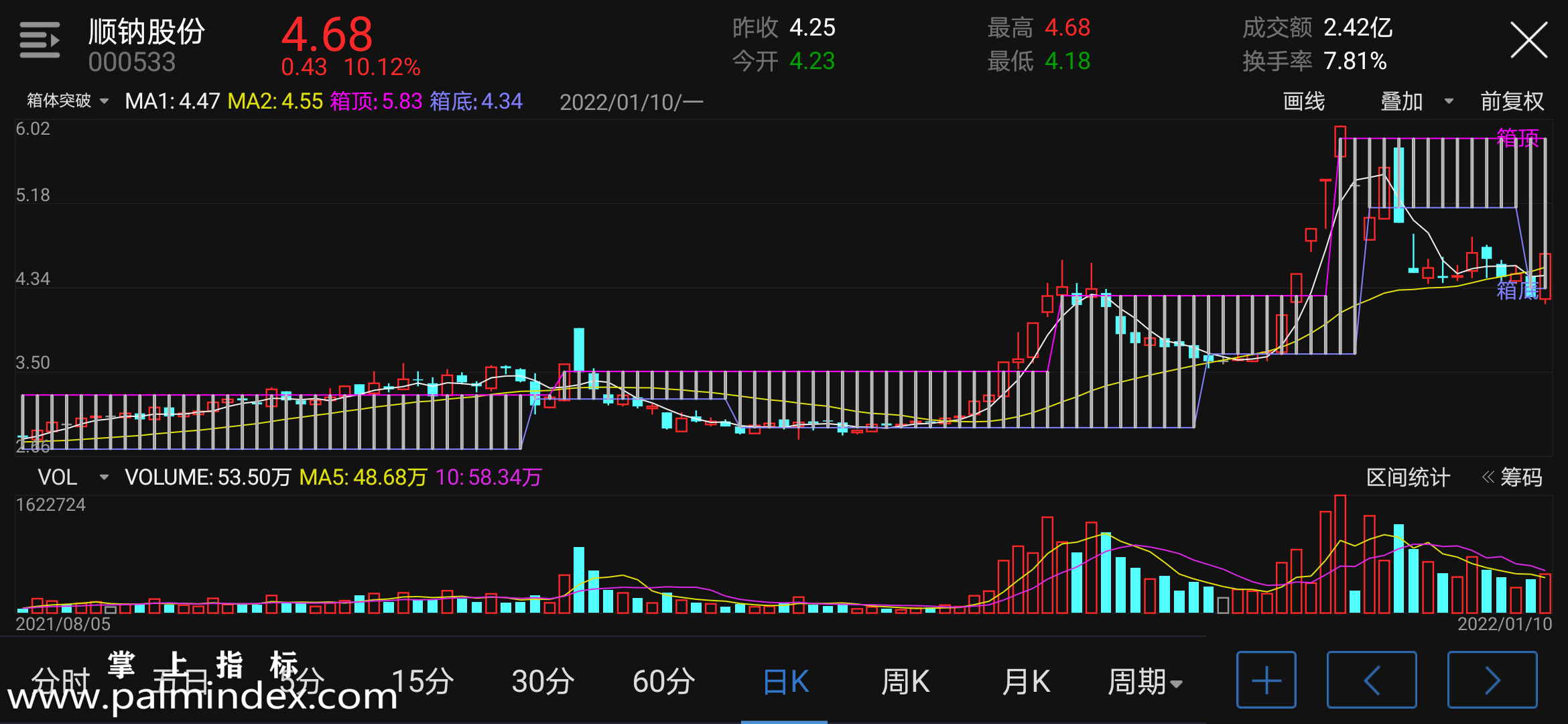Go to next with right arrow button
1568x724 pixels.
[1492, 680]
